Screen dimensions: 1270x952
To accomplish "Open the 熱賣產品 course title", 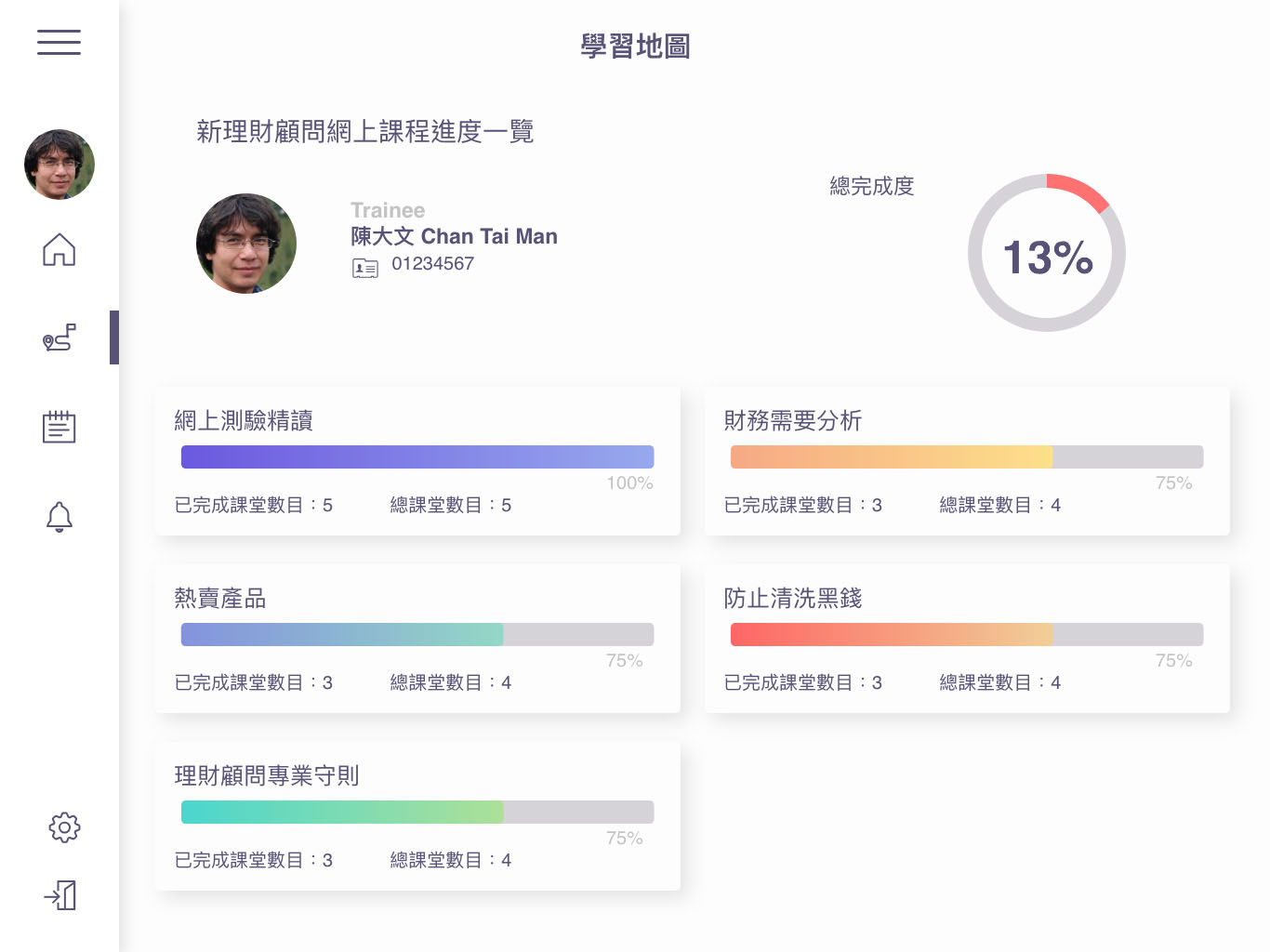I will tap(220, 599).
